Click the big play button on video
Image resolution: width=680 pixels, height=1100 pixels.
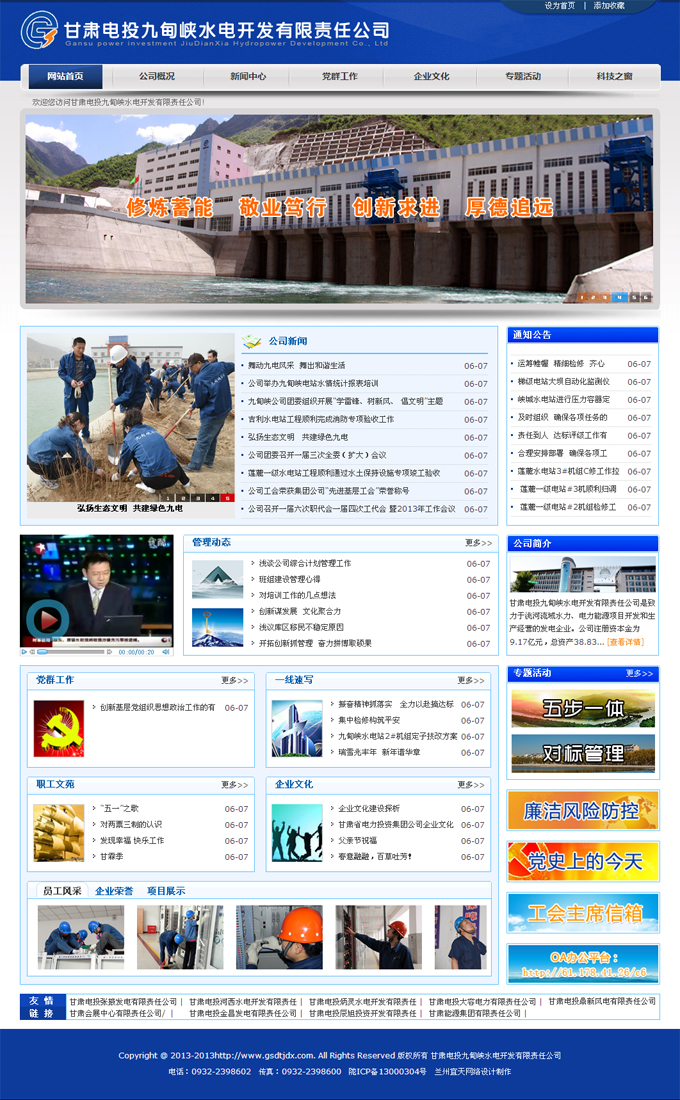(x=47, y=620)
